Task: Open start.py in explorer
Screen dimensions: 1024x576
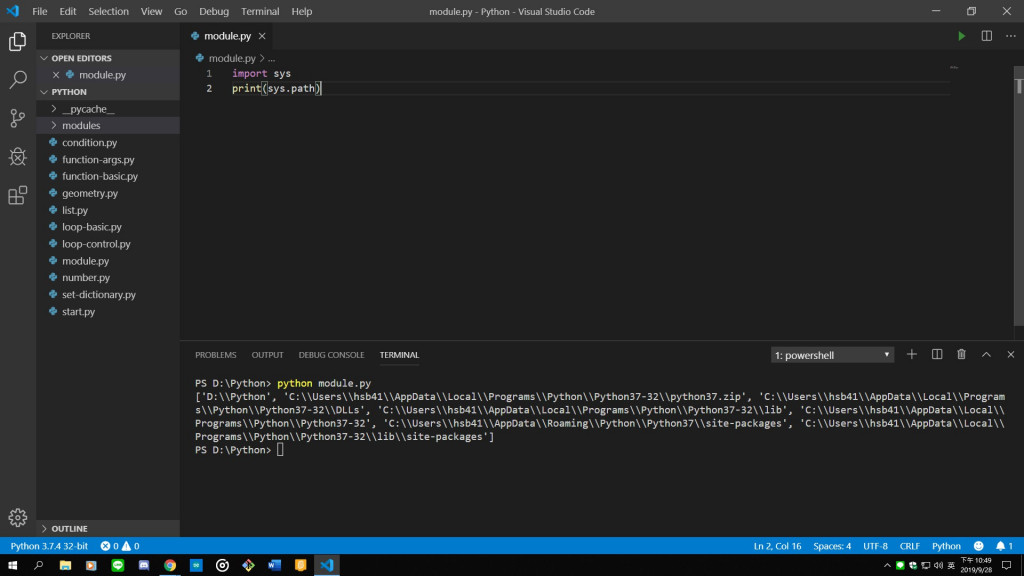Action: pyautogui.click(x=108, y=312)
